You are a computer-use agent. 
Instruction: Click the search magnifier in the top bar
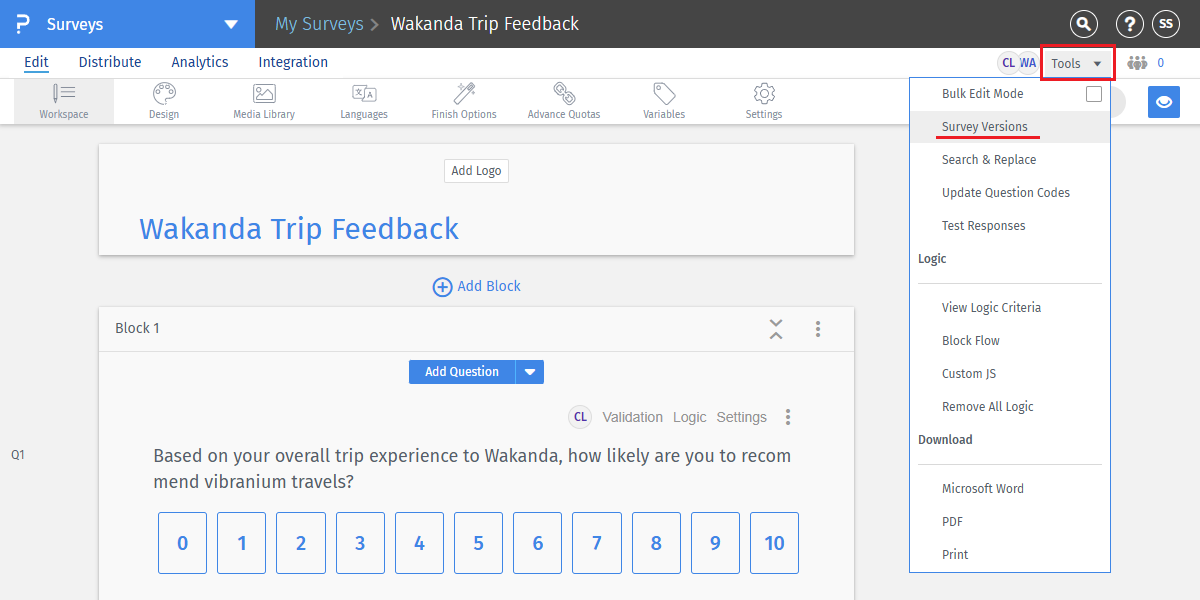[x=1083, y=23]
